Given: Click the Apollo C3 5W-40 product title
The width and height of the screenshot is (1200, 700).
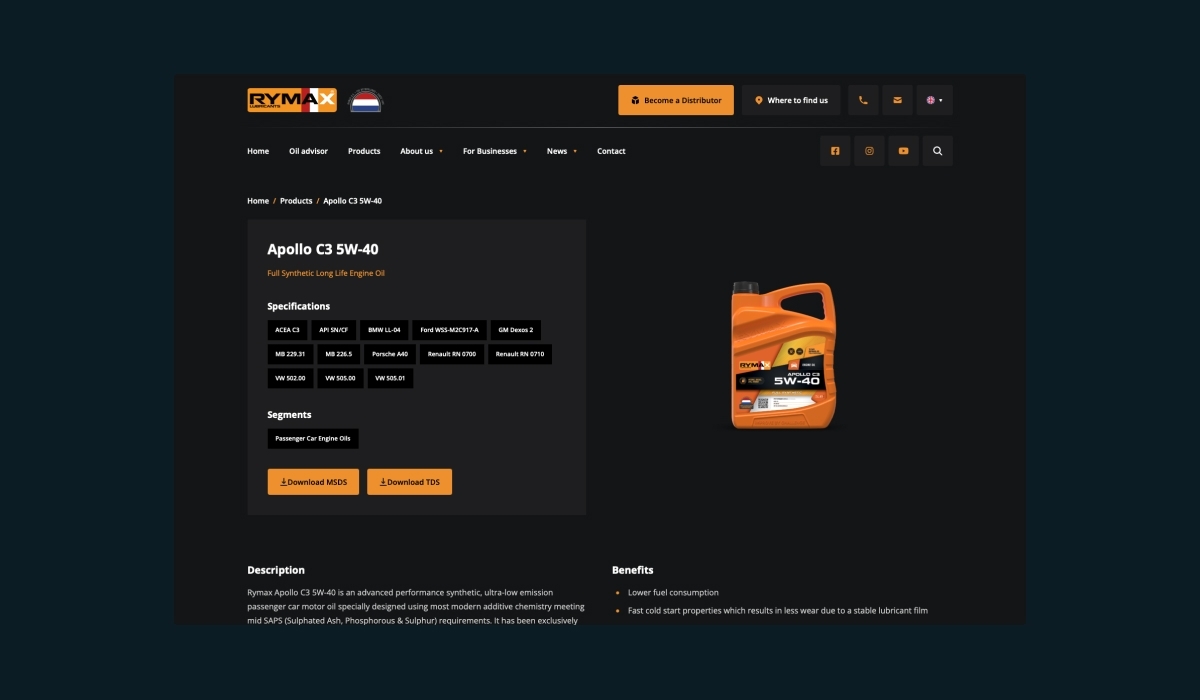Looking at the screenshot, I should point(322,249).
